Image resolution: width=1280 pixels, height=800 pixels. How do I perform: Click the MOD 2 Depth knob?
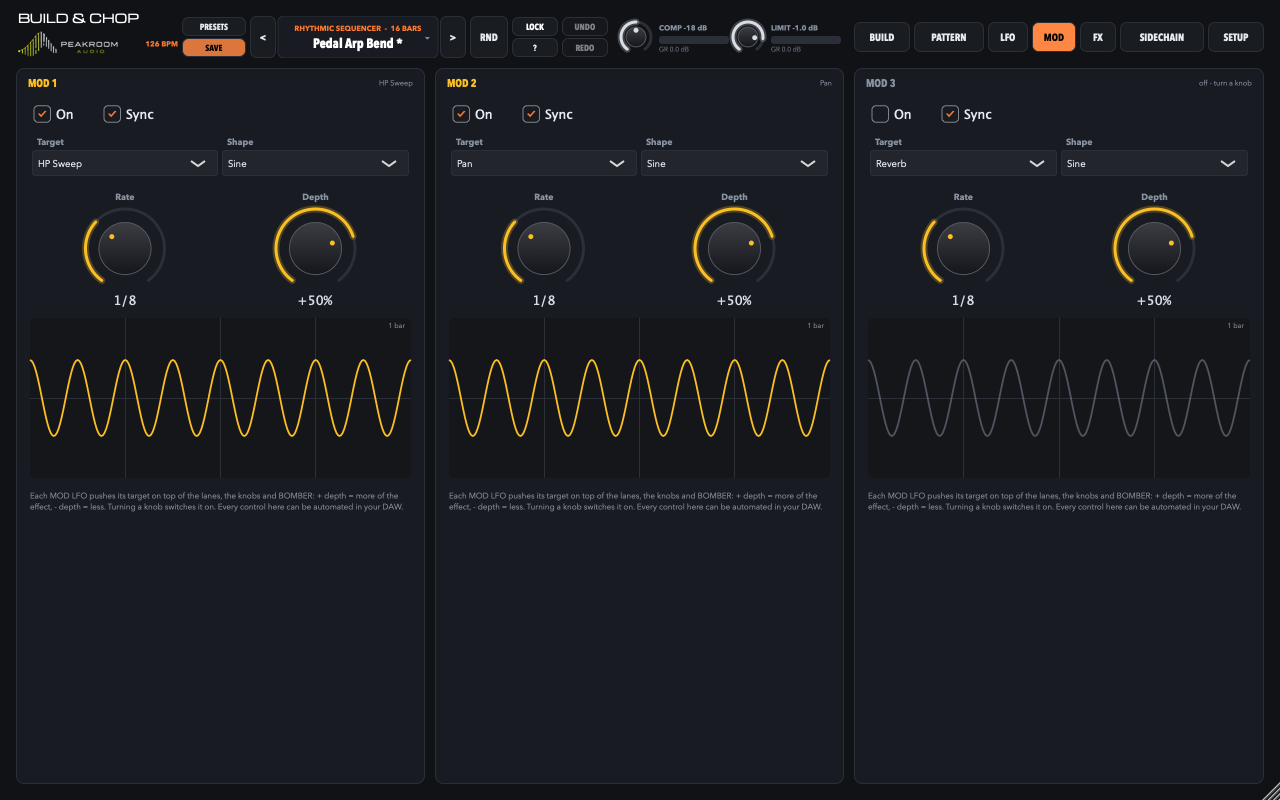(734, 248)
